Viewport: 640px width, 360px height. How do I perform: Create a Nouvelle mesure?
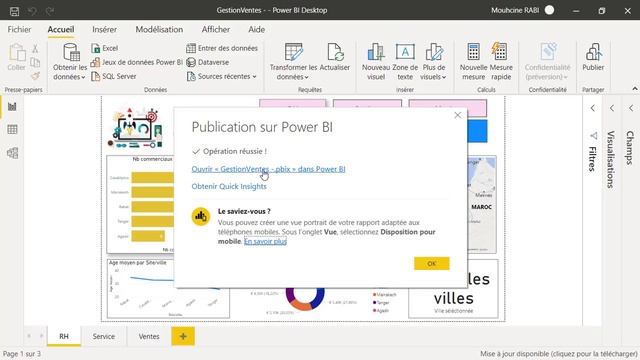point(473,62)
